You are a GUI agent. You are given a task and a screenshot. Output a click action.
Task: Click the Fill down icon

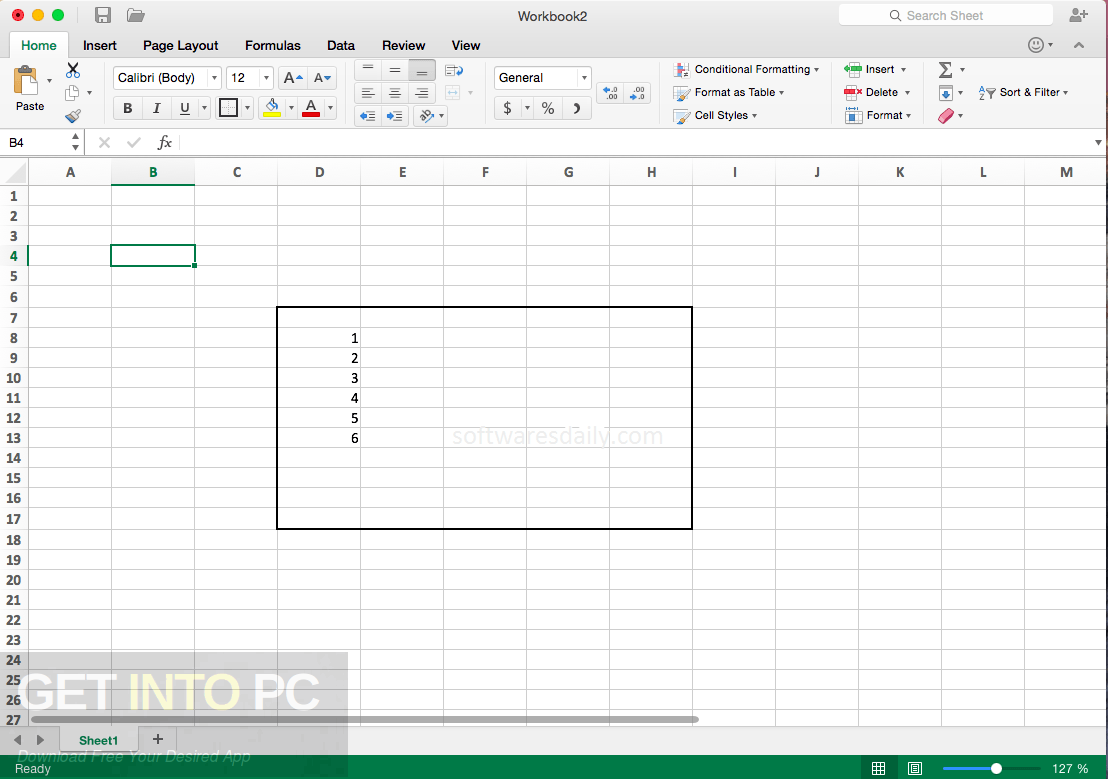point(945,93)
